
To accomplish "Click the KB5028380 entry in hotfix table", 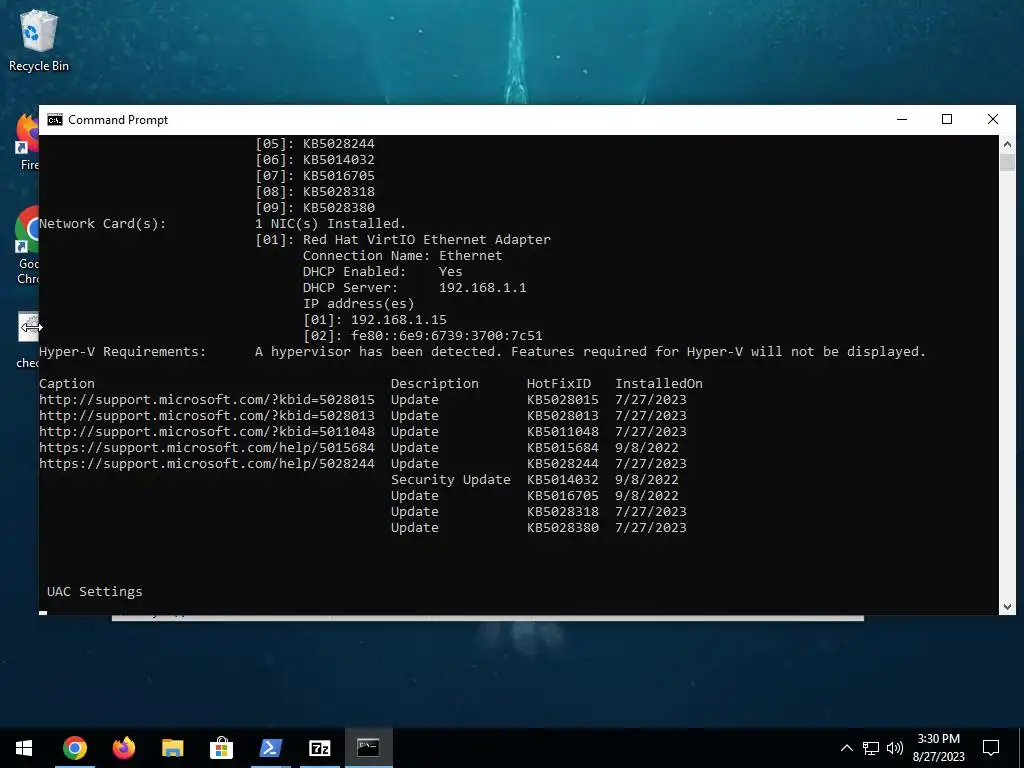I will (x=563, y=528).
